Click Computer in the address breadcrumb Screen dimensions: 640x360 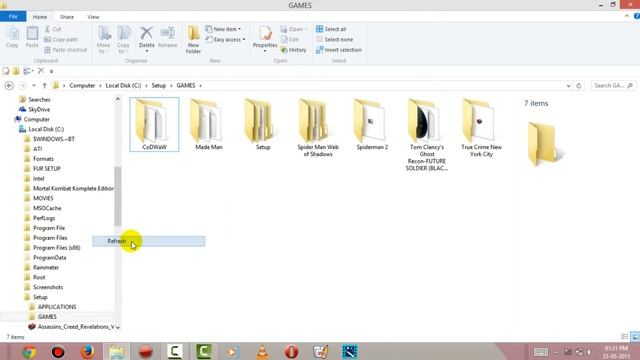click(82, 85)
